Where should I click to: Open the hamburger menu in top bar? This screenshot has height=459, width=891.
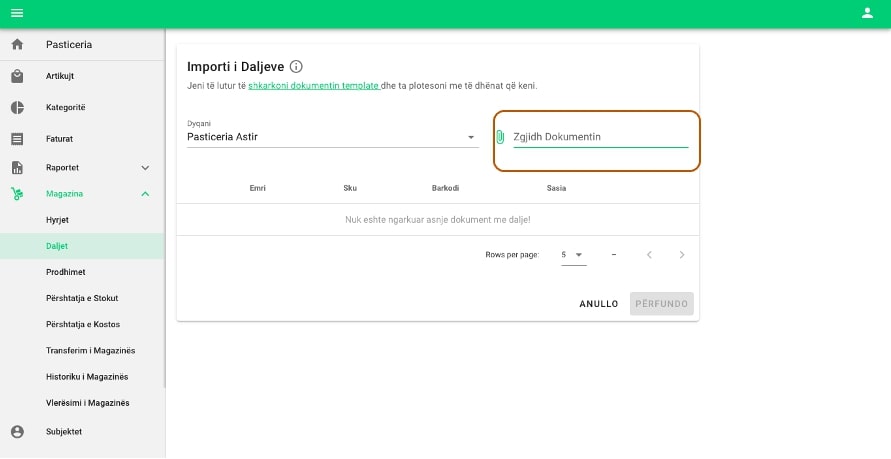pyautogui.click(x=17, y=13)
